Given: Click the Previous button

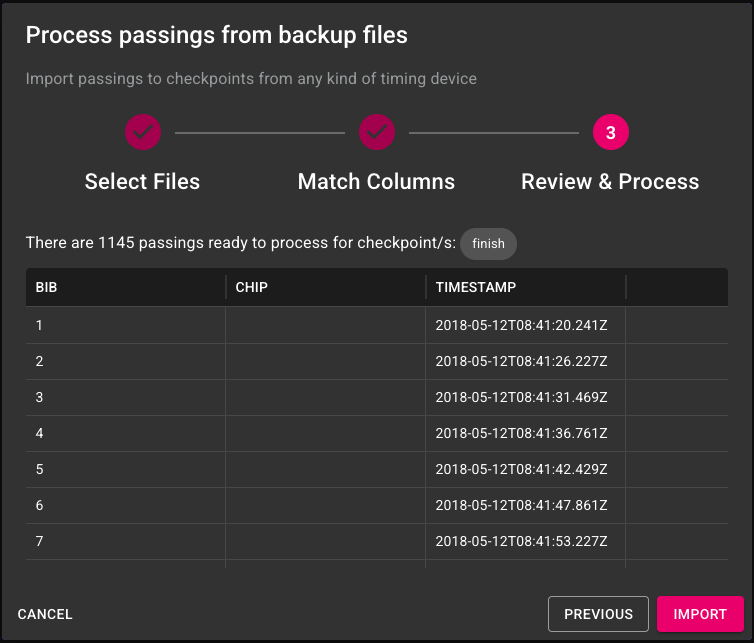Looking at the screenshot, I should point(598,614).
